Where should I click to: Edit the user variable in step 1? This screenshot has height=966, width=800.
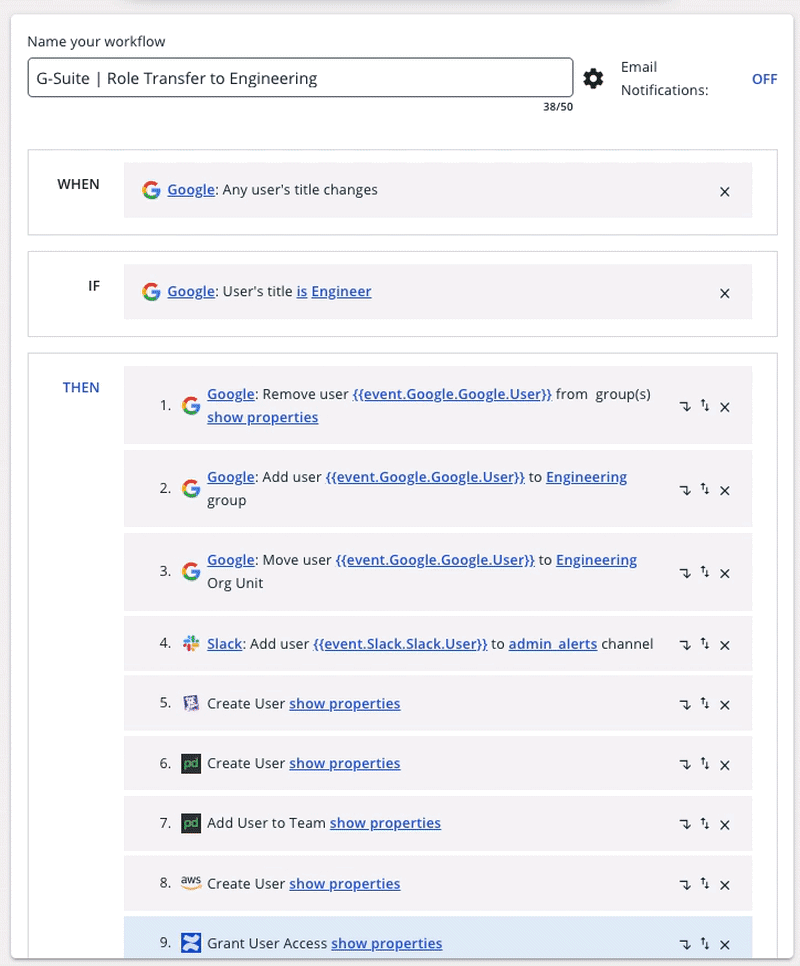452,394
